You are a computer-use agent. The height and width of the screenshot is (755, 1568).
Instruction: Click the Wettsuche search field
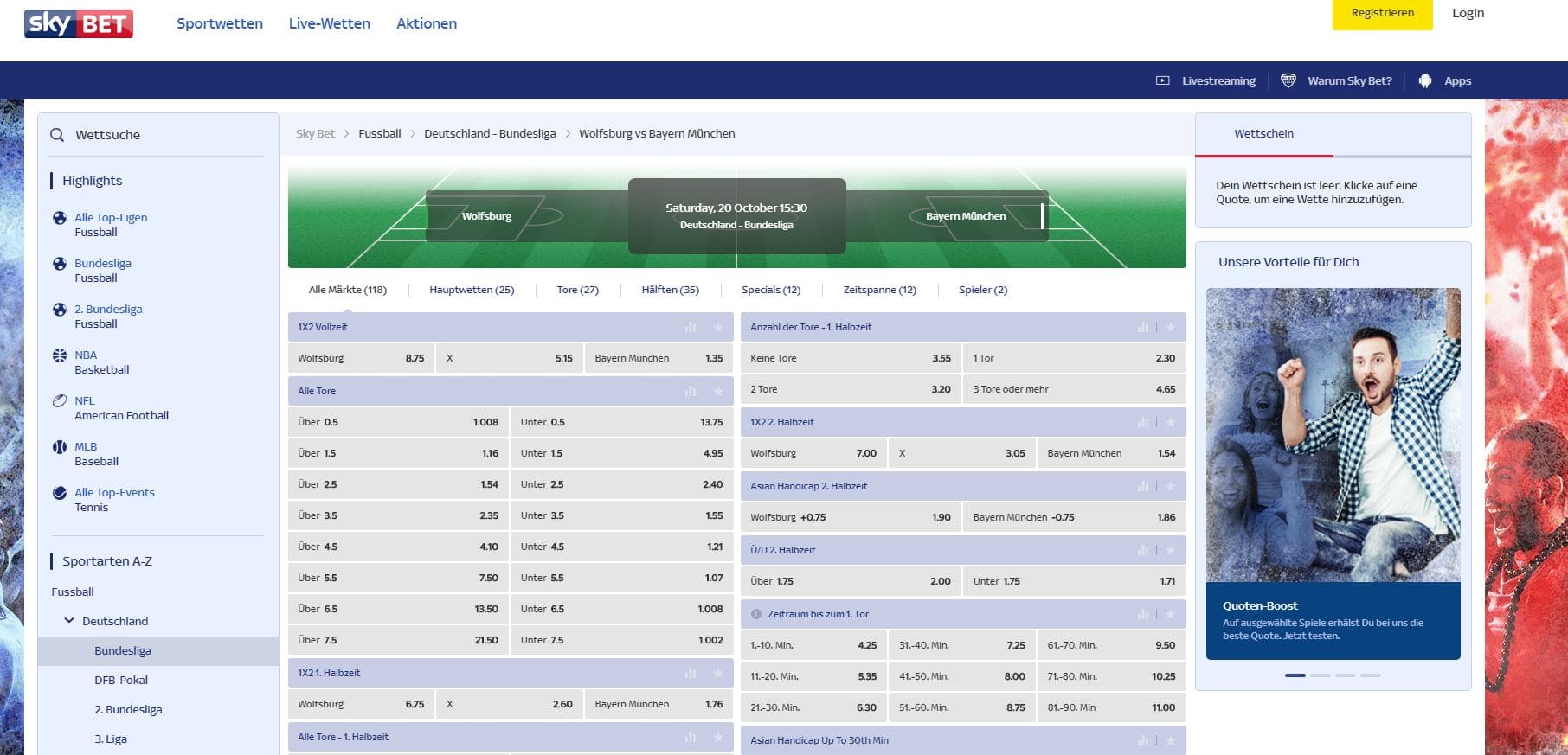157,135
